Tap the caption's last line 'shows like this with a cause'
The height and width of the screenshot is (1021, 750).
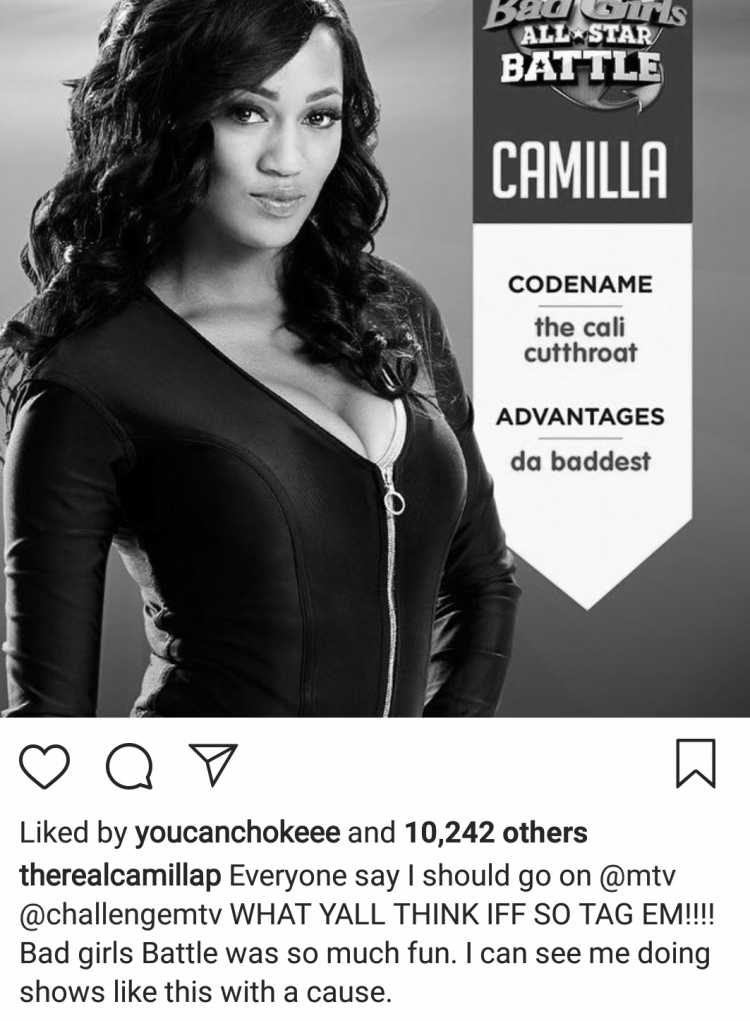tap(206, 992)
